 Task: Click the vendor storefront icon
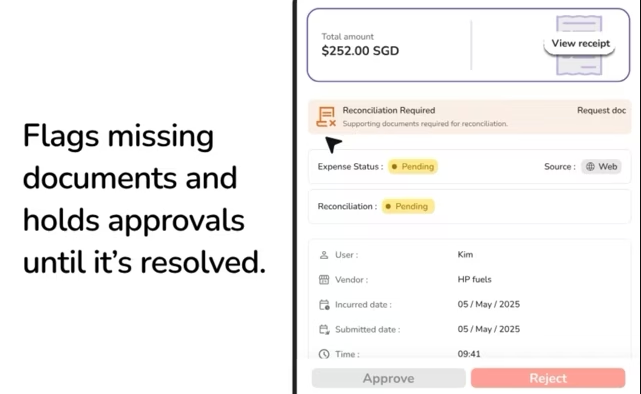(324, 280)
